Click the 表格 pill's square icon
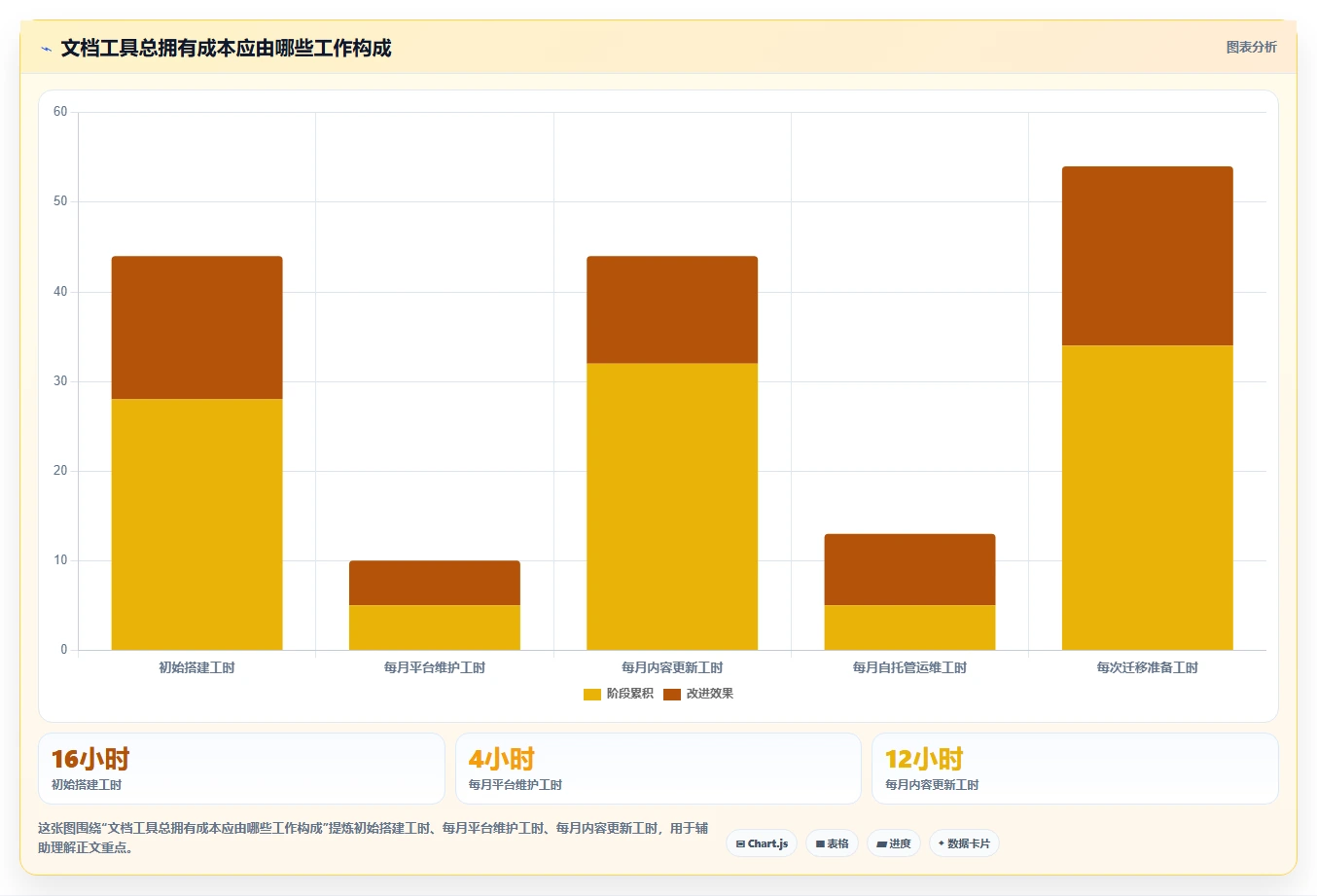The image size is (1317, 896). [x=820, y=843]
